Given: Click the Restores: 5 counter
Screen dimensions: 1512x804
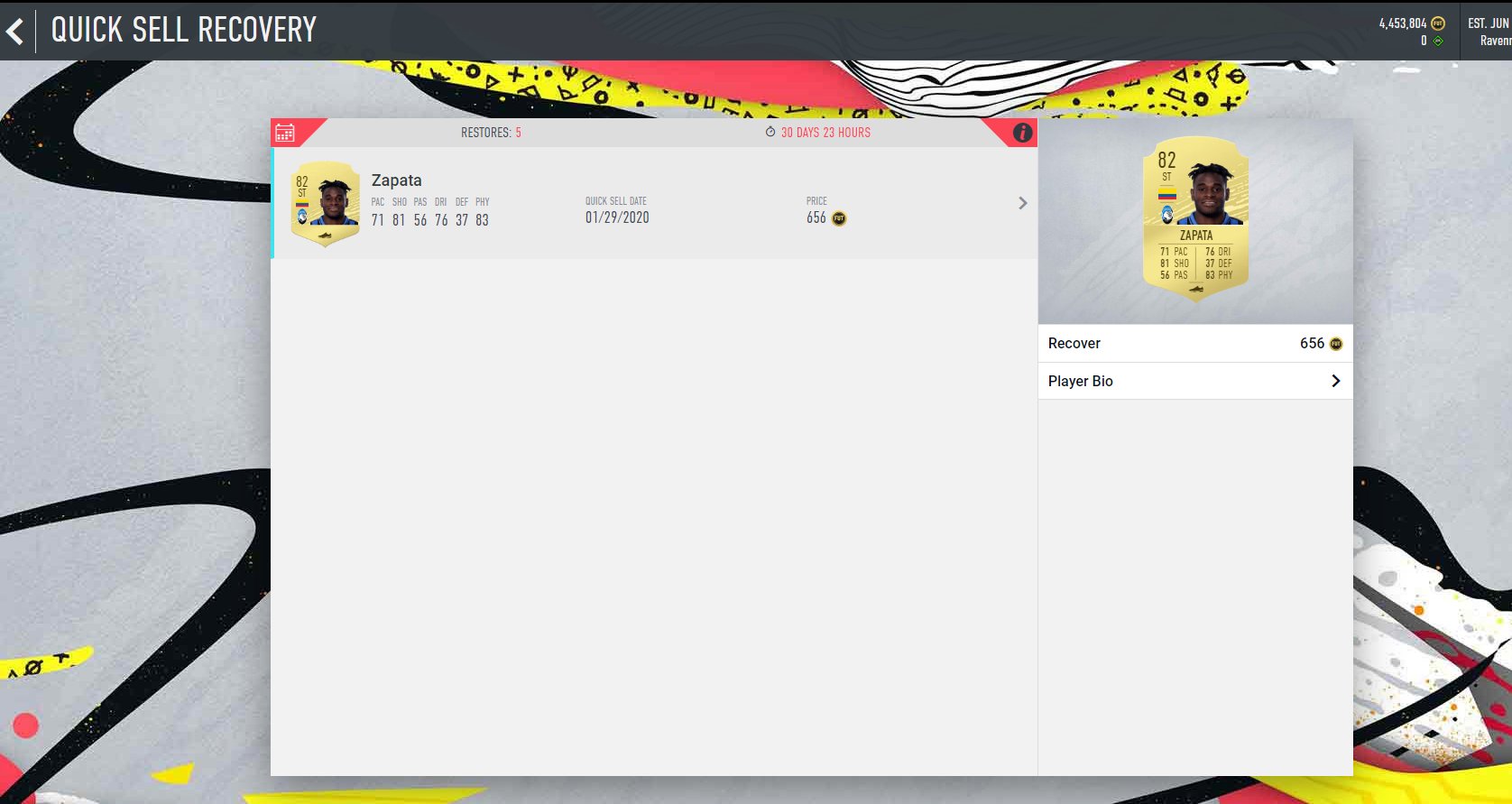Looking at the screenshot, I should [491, 133].
